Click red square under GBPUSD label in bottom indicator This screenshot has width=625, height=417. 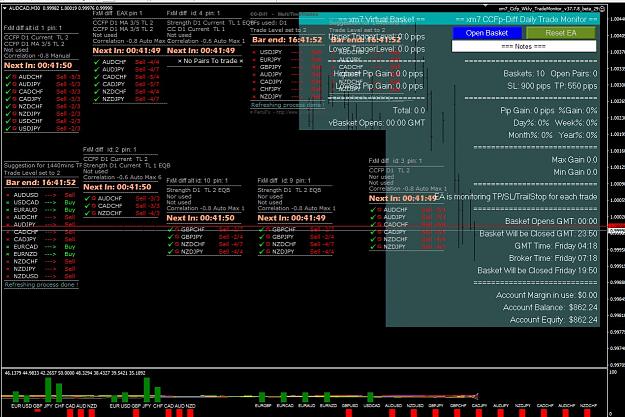coord(349,413)
